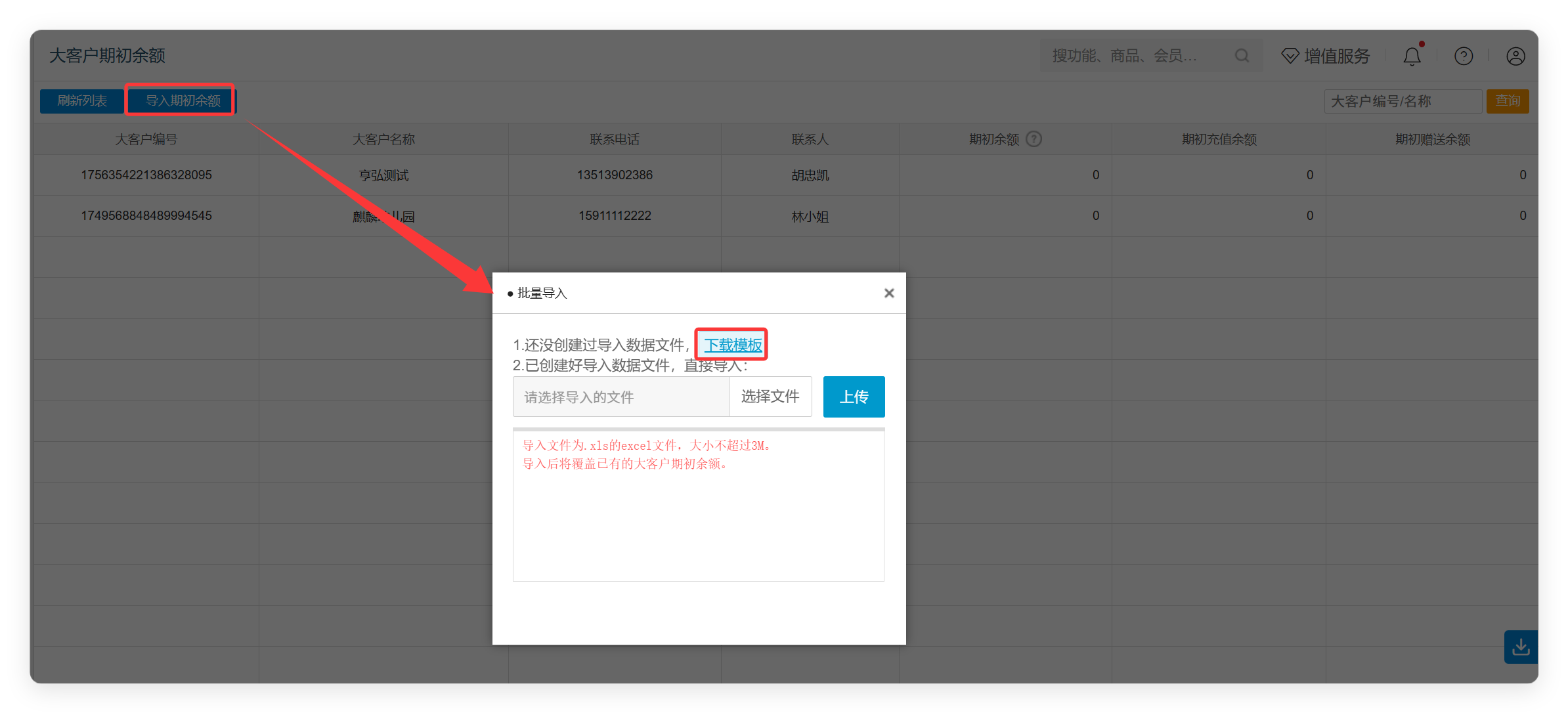
Task: Click the diamond 增值服务 icon
Action: pyautogui.click(x=1290, y=56)
